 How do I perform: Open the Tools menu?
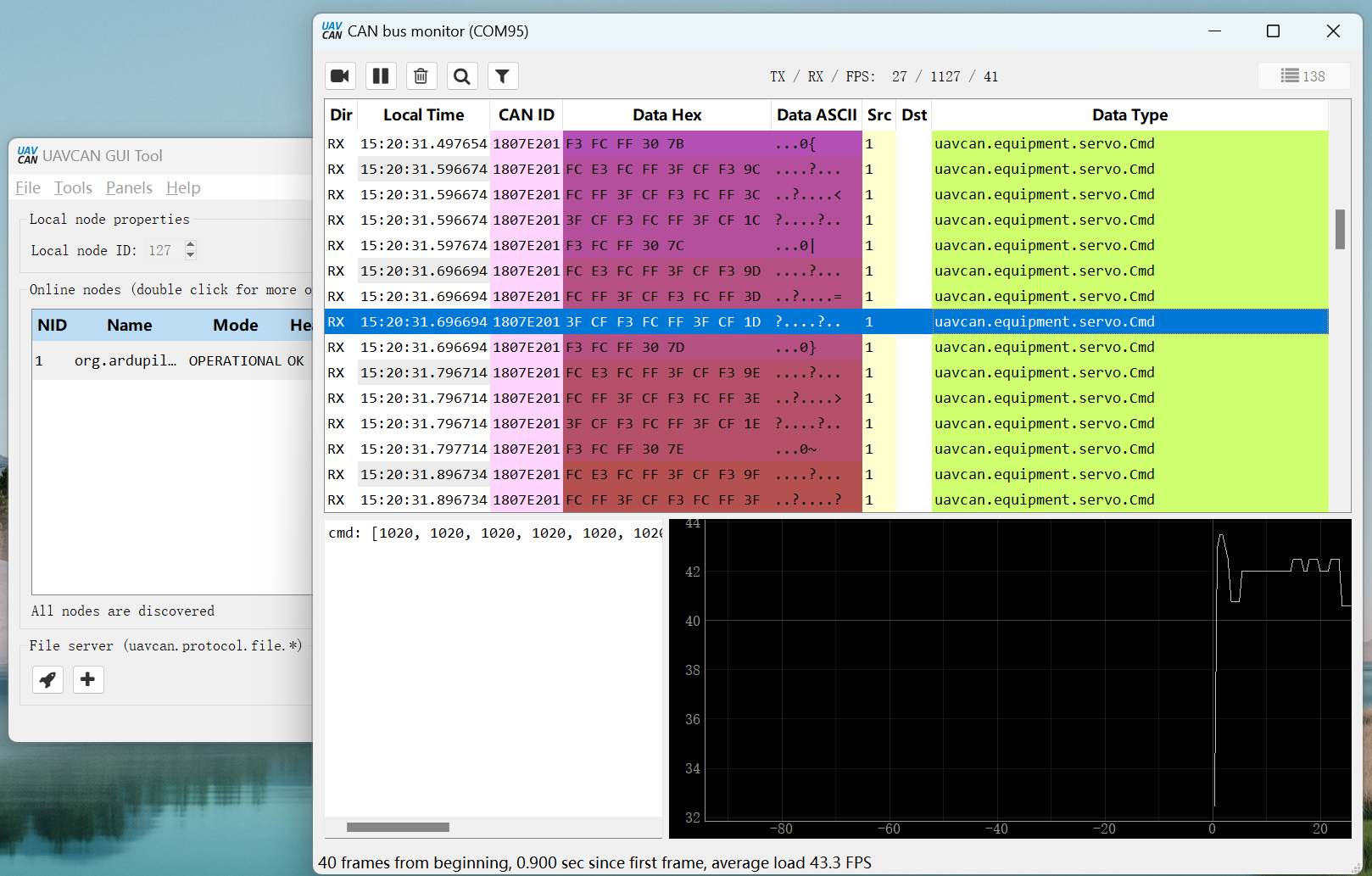tap(73, 187)
